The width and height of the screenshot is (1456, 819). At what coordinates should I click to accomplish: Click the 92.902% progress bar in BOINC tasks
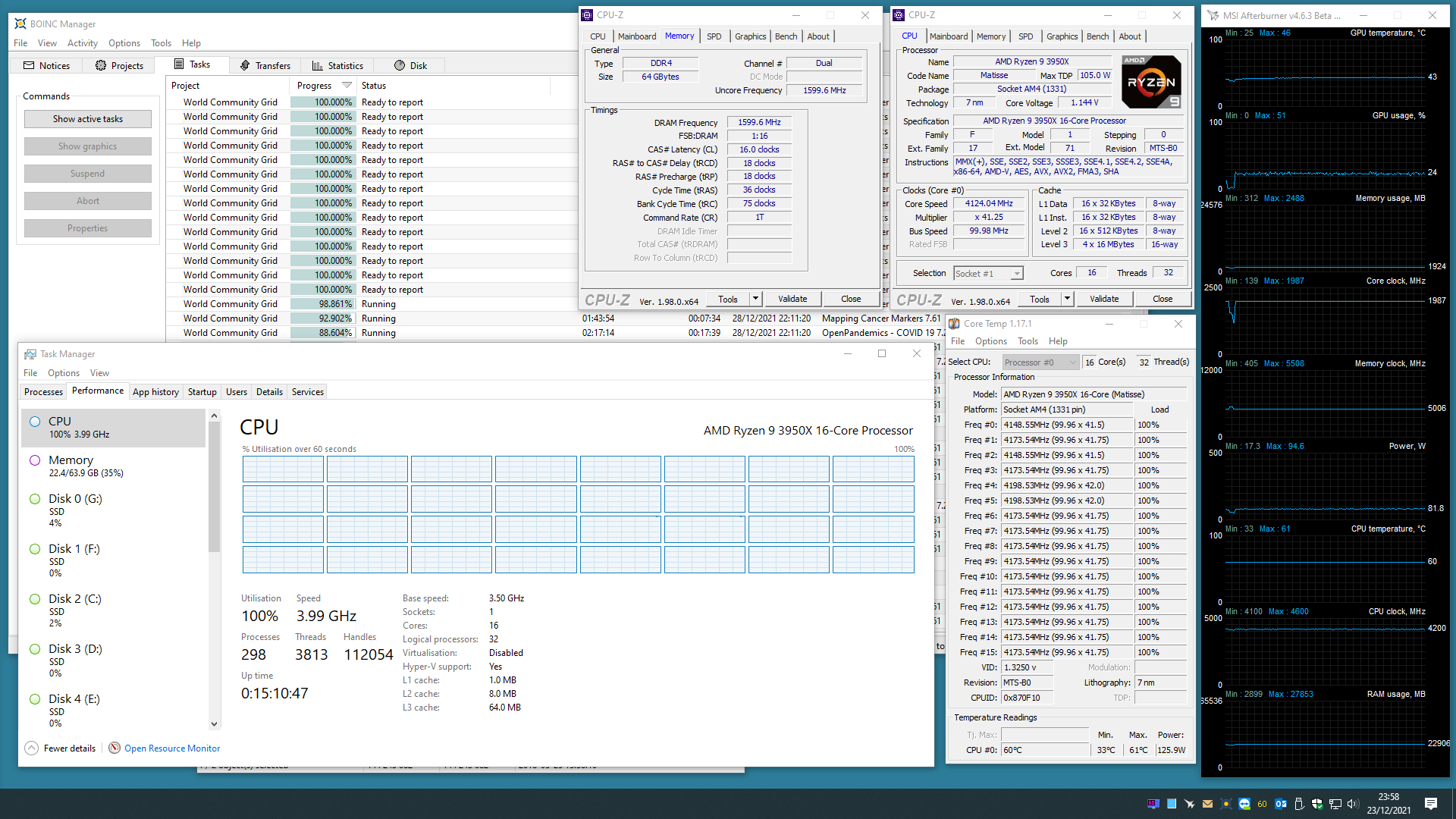323,318
